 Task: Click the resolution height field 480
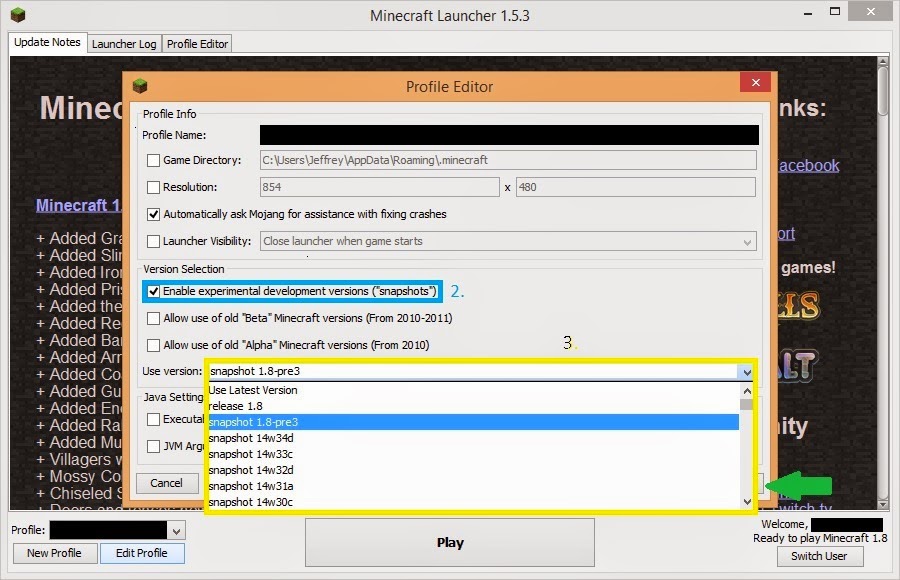pyautogui.click(x=635, y=187)
